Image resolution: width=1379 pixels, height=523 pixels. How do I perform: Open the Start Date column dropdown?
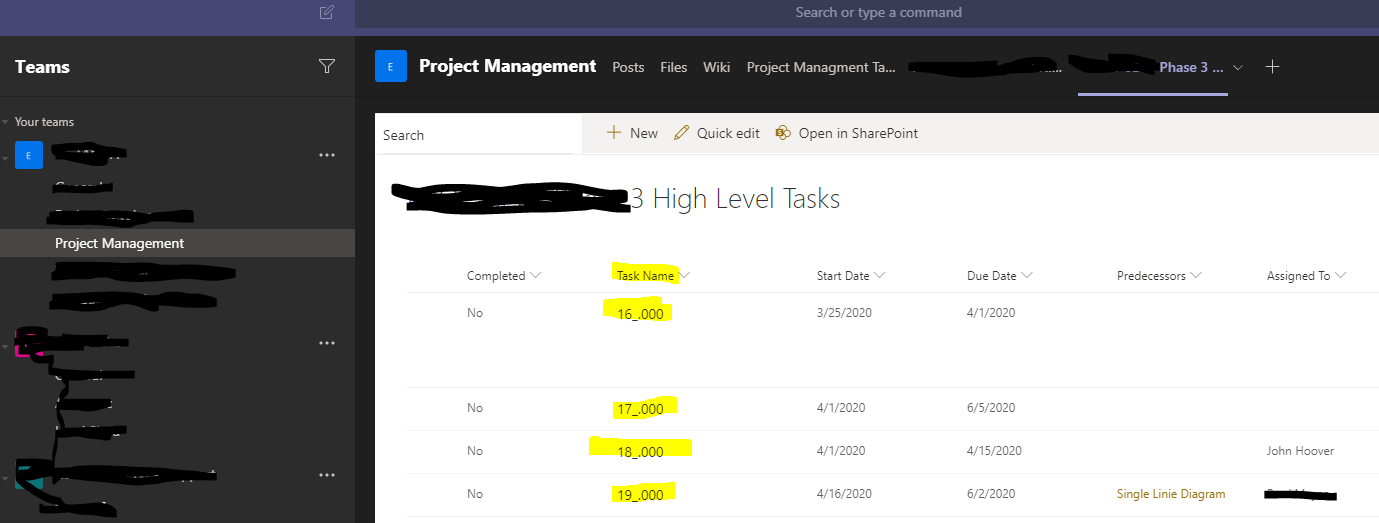pyautogui.click(x=879, y=276)
